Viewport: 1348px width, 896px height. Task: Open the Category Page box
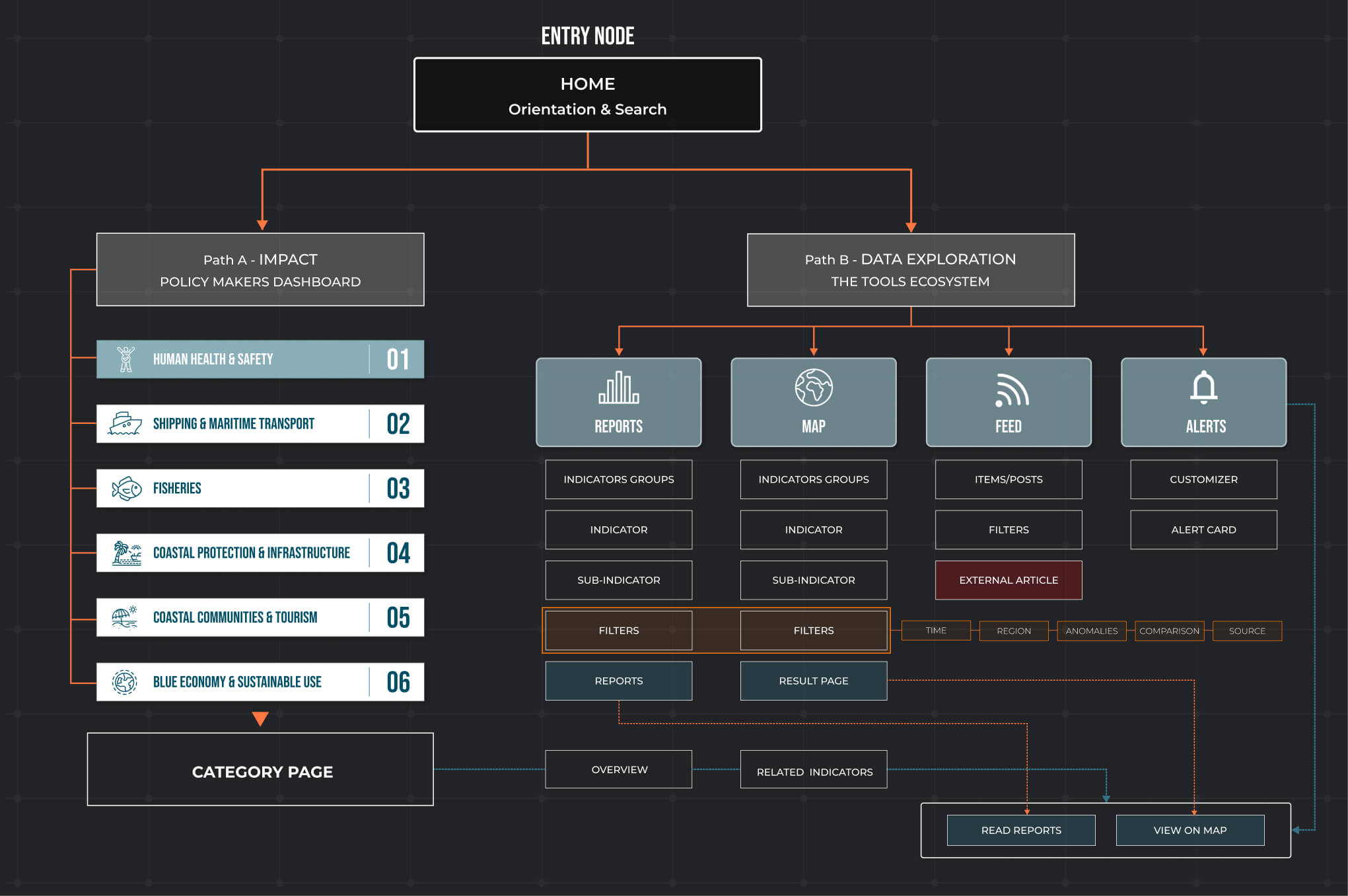pos(260,769)
